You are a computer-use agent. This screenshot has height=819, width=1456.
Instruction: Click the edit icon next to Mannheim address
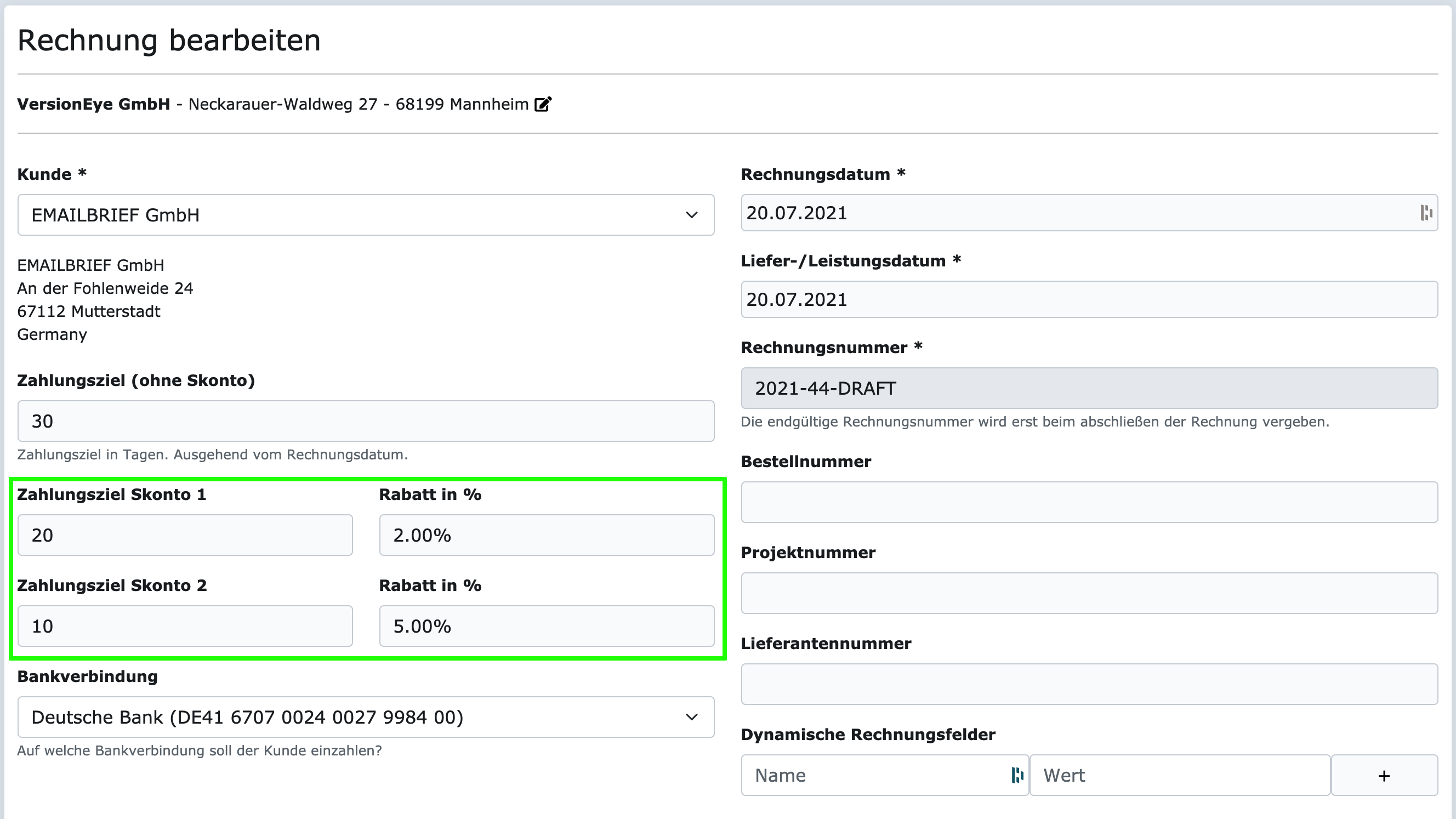[x=543, y=104]
